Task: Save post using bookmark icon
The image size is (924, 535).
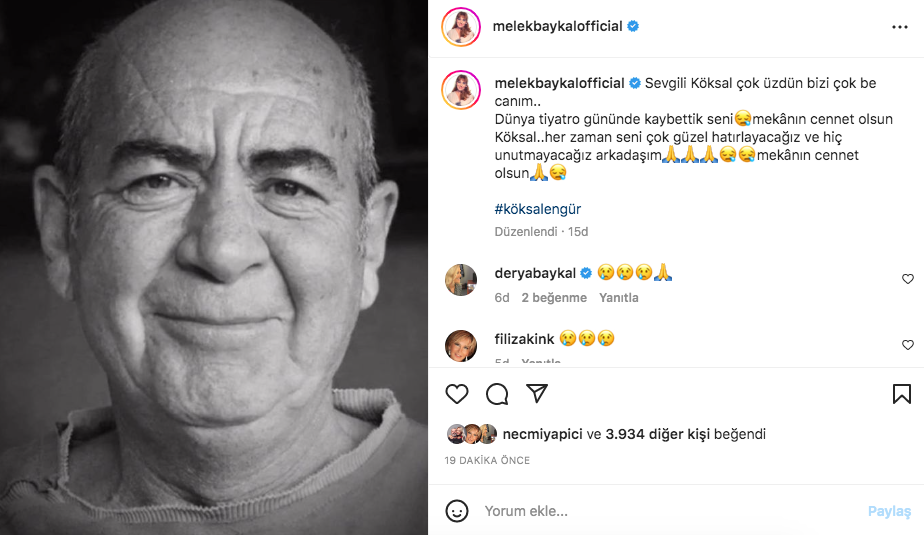Action: [902, 394]
